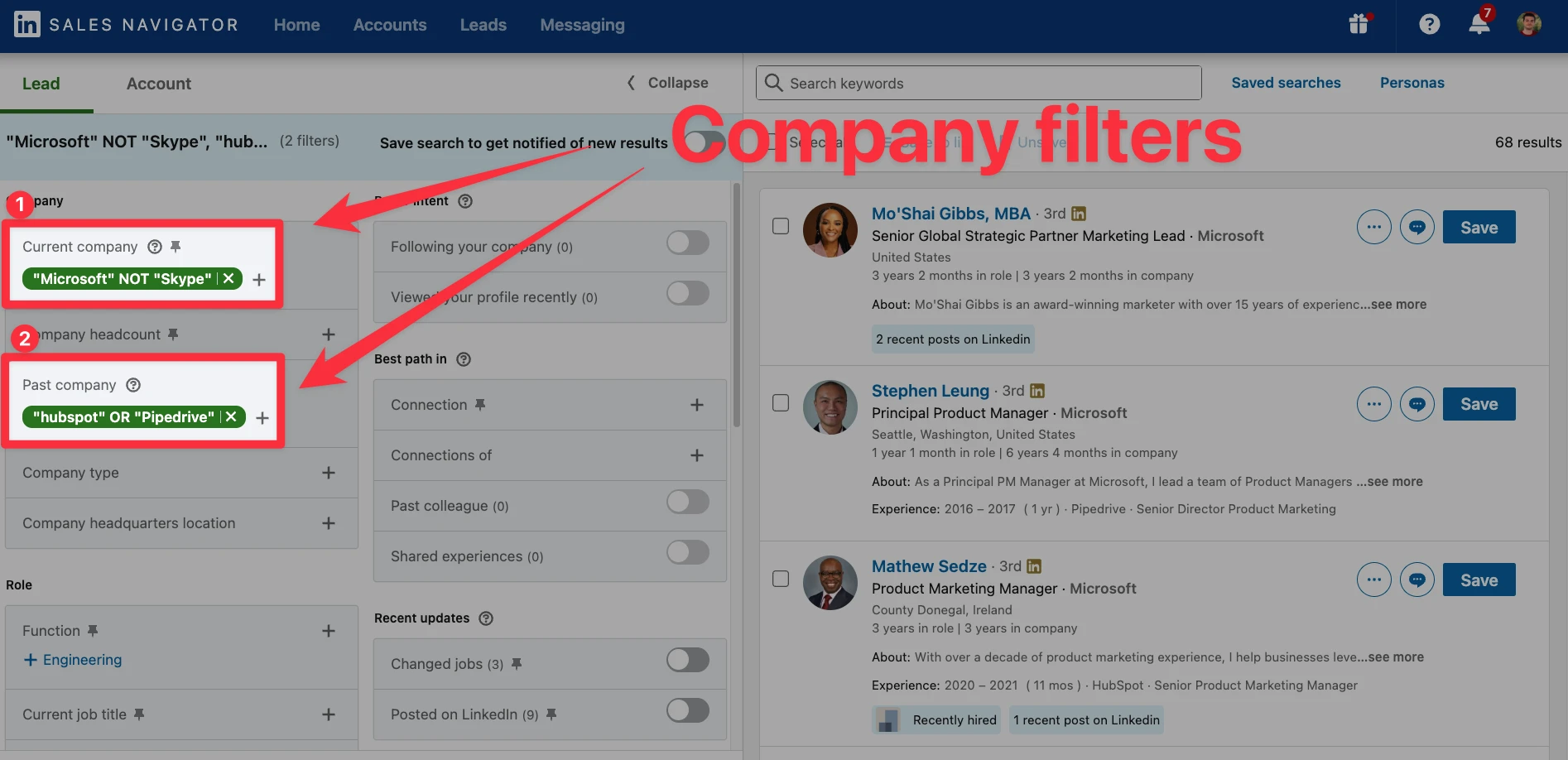Go to Home in top navigation
The width and height of the screenshot is (1568, 760).
pos(297,25)
